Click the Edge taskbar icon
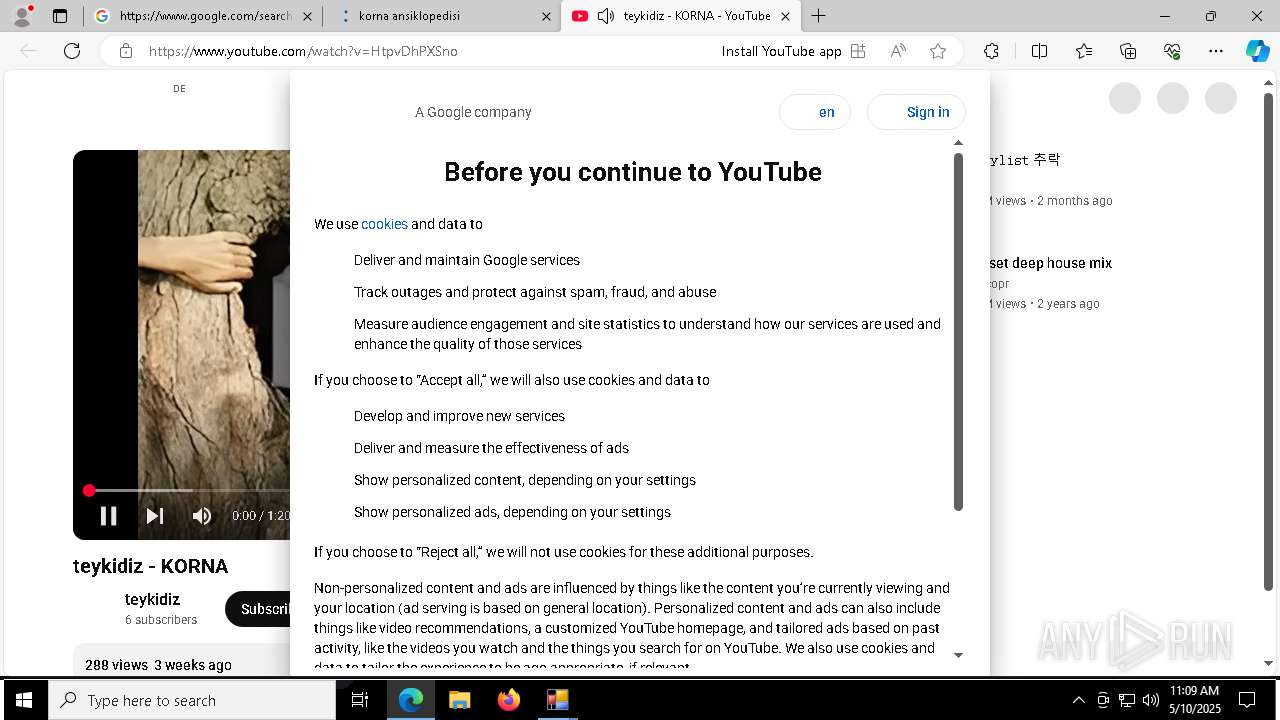Image resolution: width=1280 pixels, height=720 pixels. pos(411,700)
